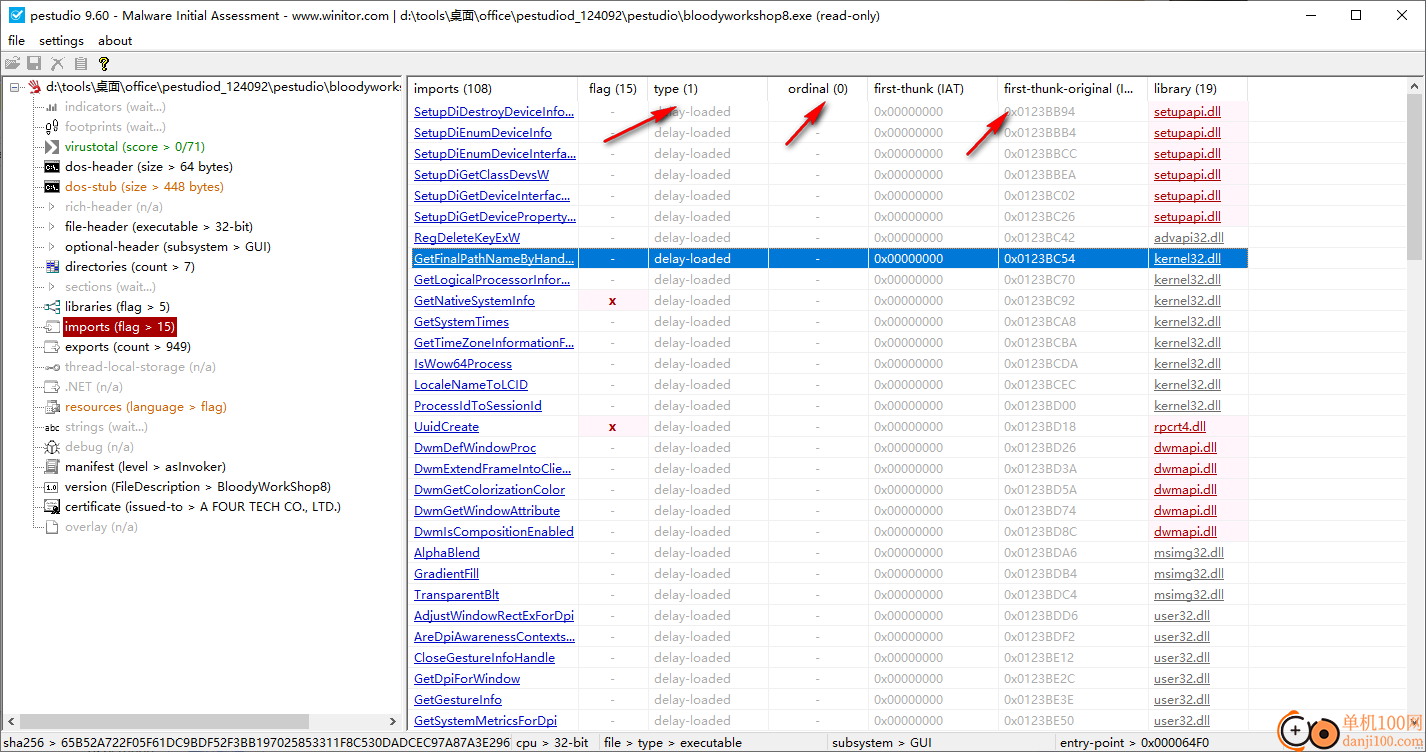This screenshot has width=1426, height=752.
Task: Expand the sections tree node
Action: click(x=52, y=287)
